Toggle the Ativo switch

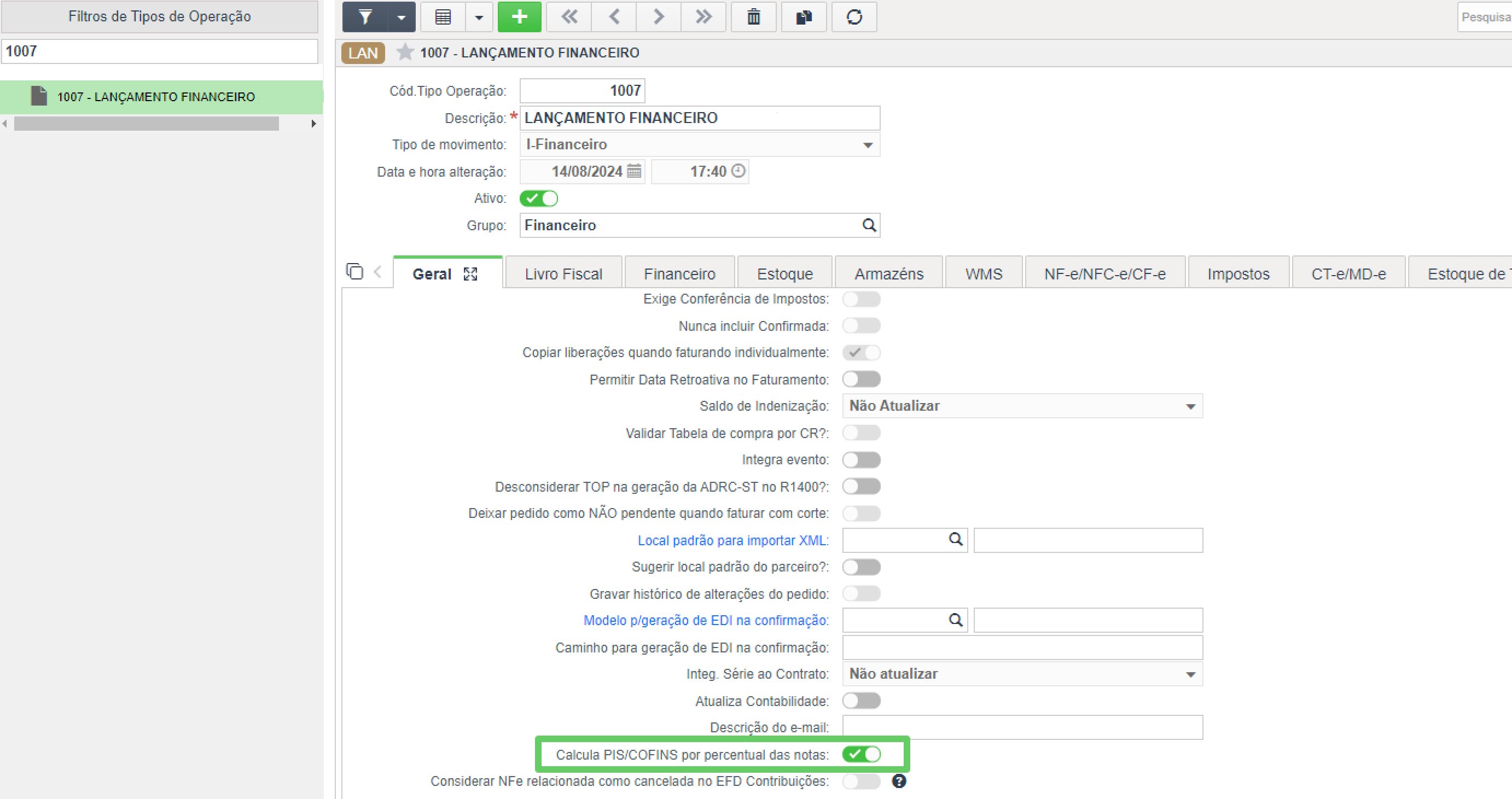coord(538,199)
